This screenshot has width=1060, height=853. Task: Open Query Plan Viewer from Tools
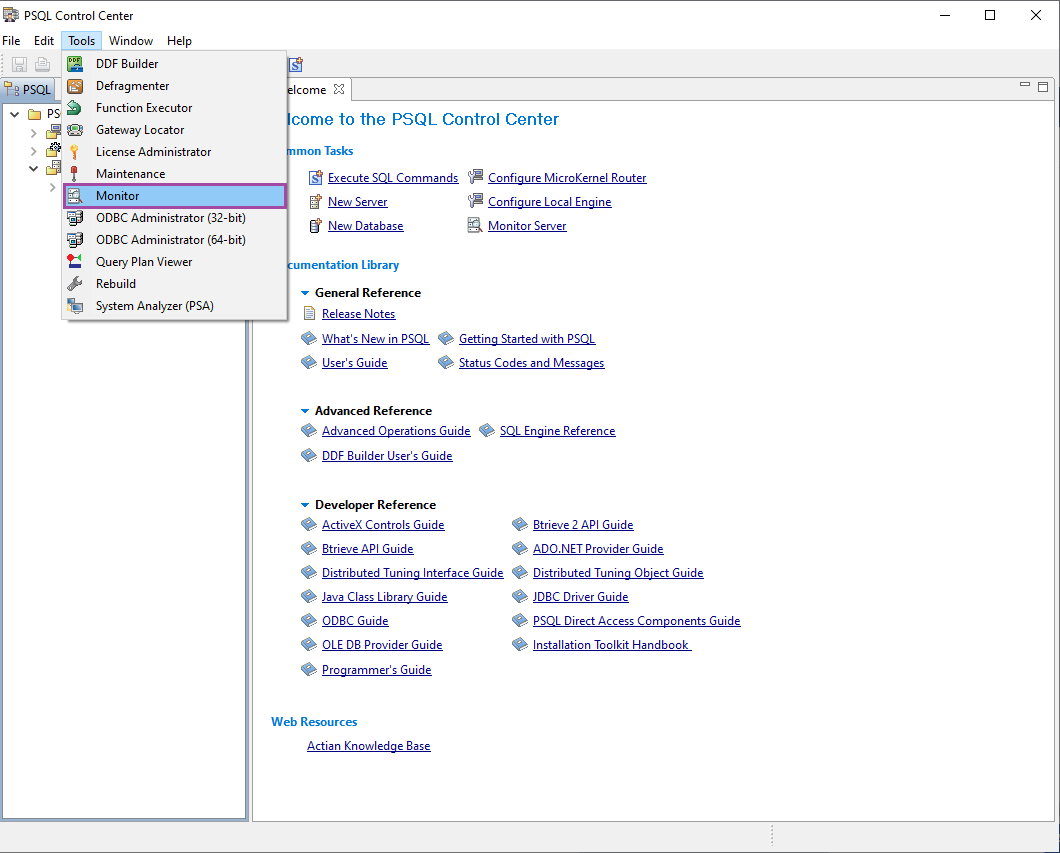(175, 262)
